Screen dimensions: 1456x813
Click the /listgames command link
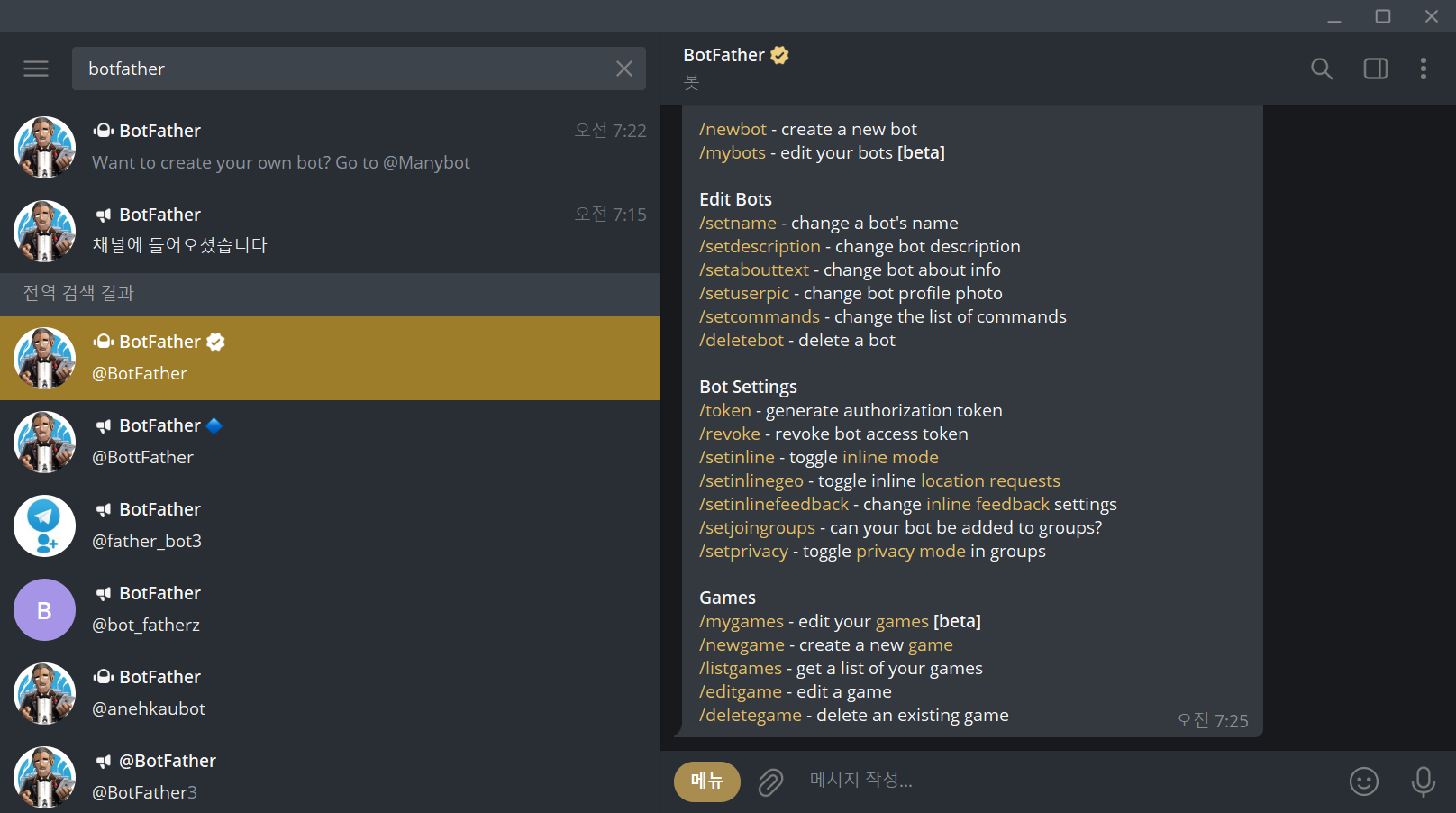[x=741, y=668]
